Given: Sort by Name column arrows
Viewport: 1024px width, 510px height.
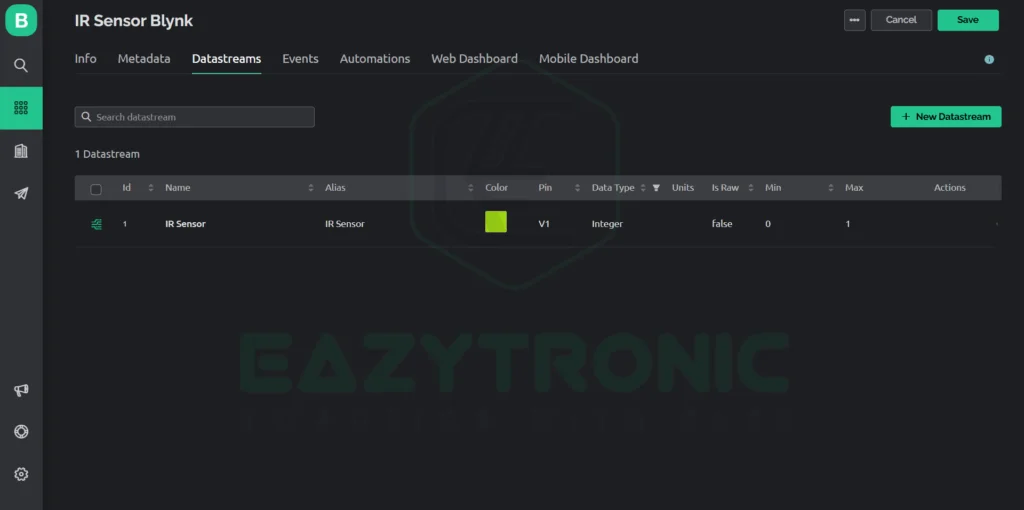Looking at the screenshot, I should (311, 188).
